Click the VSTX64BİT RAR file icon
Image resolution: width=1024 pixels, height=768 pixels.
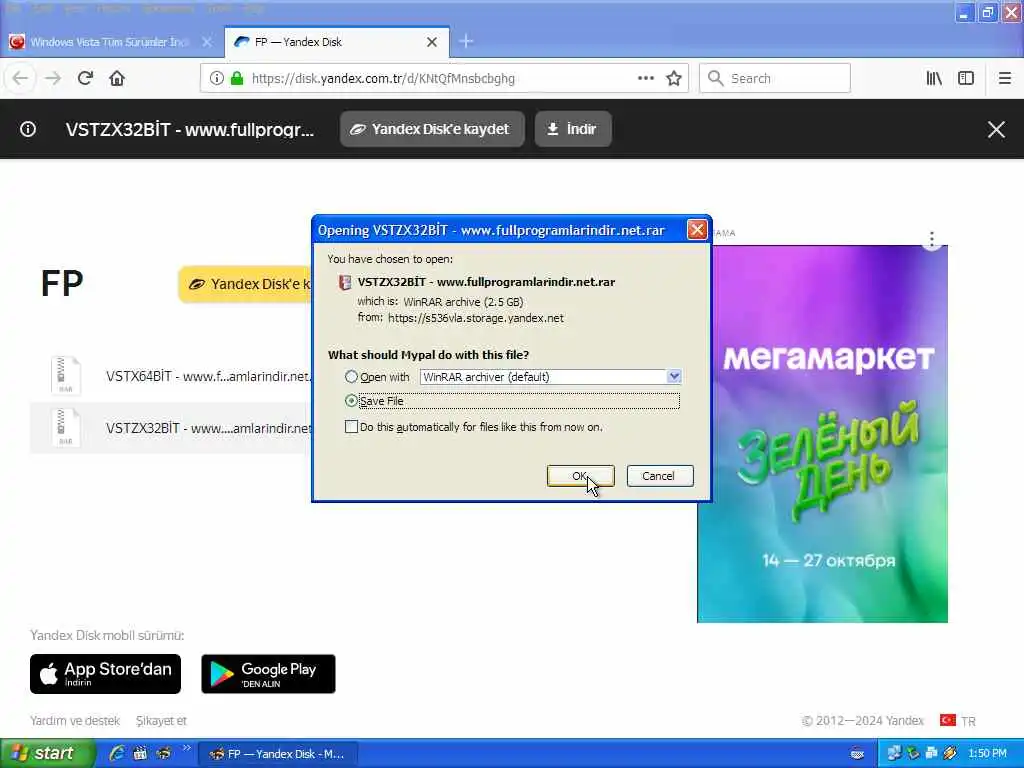click(65, 375)
